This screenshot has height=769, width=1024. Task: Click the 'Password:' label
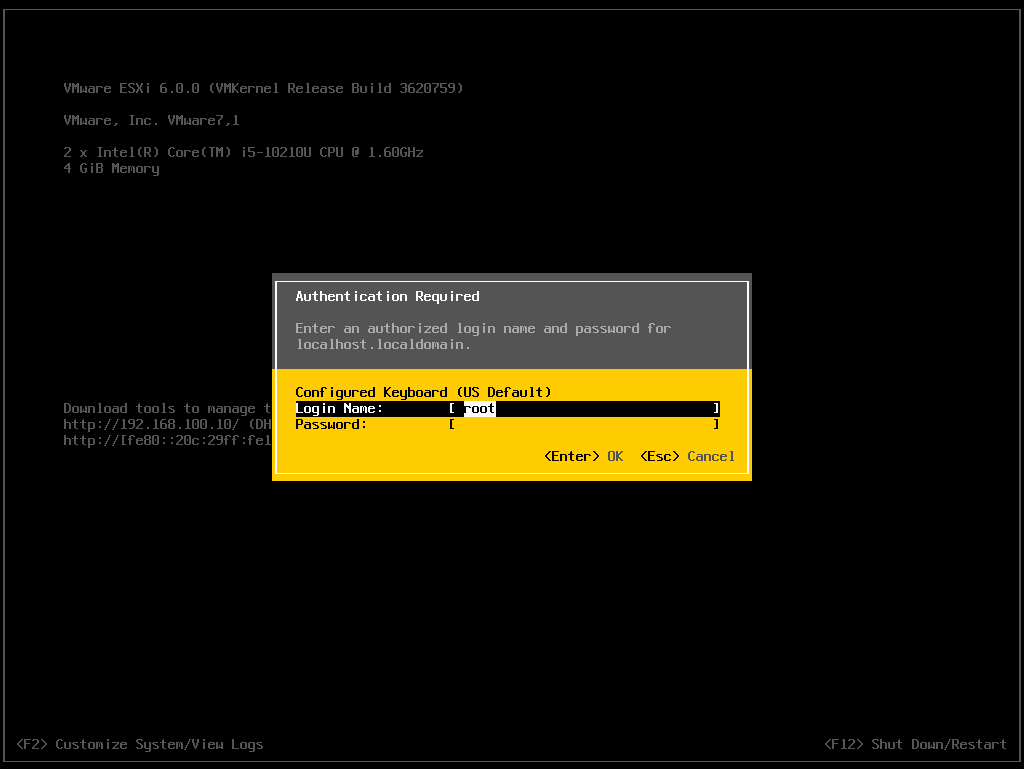click(x=331, y=425)
